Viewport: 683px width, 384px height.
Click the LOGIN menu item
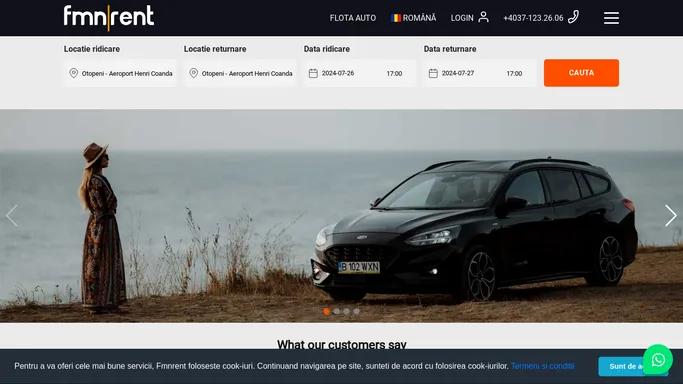click(462, 18)
